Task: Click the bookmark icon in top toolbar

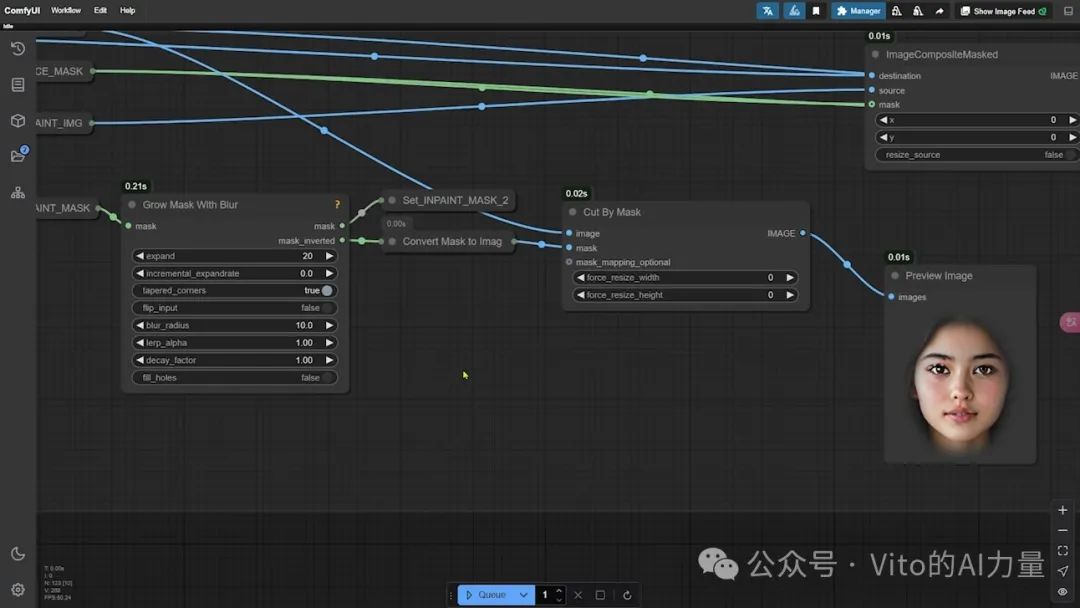Action: tap(816, 11)
